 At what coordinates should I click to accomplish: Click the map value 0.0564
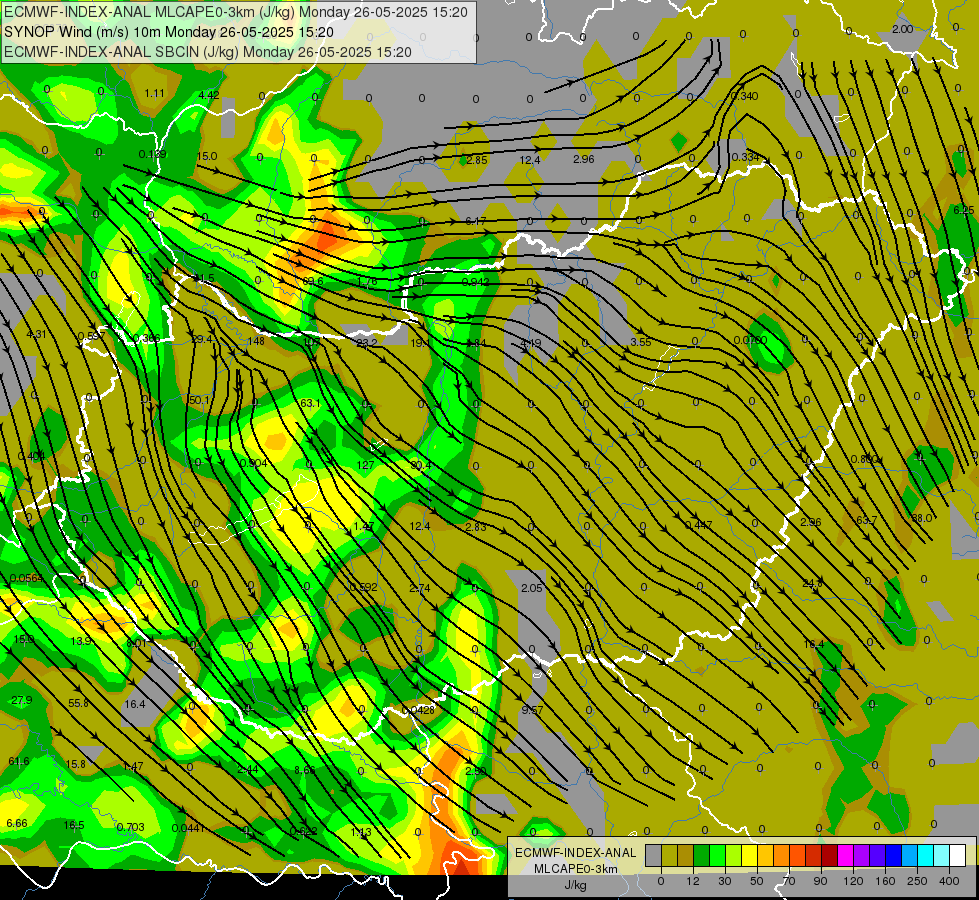pos(26,578)
